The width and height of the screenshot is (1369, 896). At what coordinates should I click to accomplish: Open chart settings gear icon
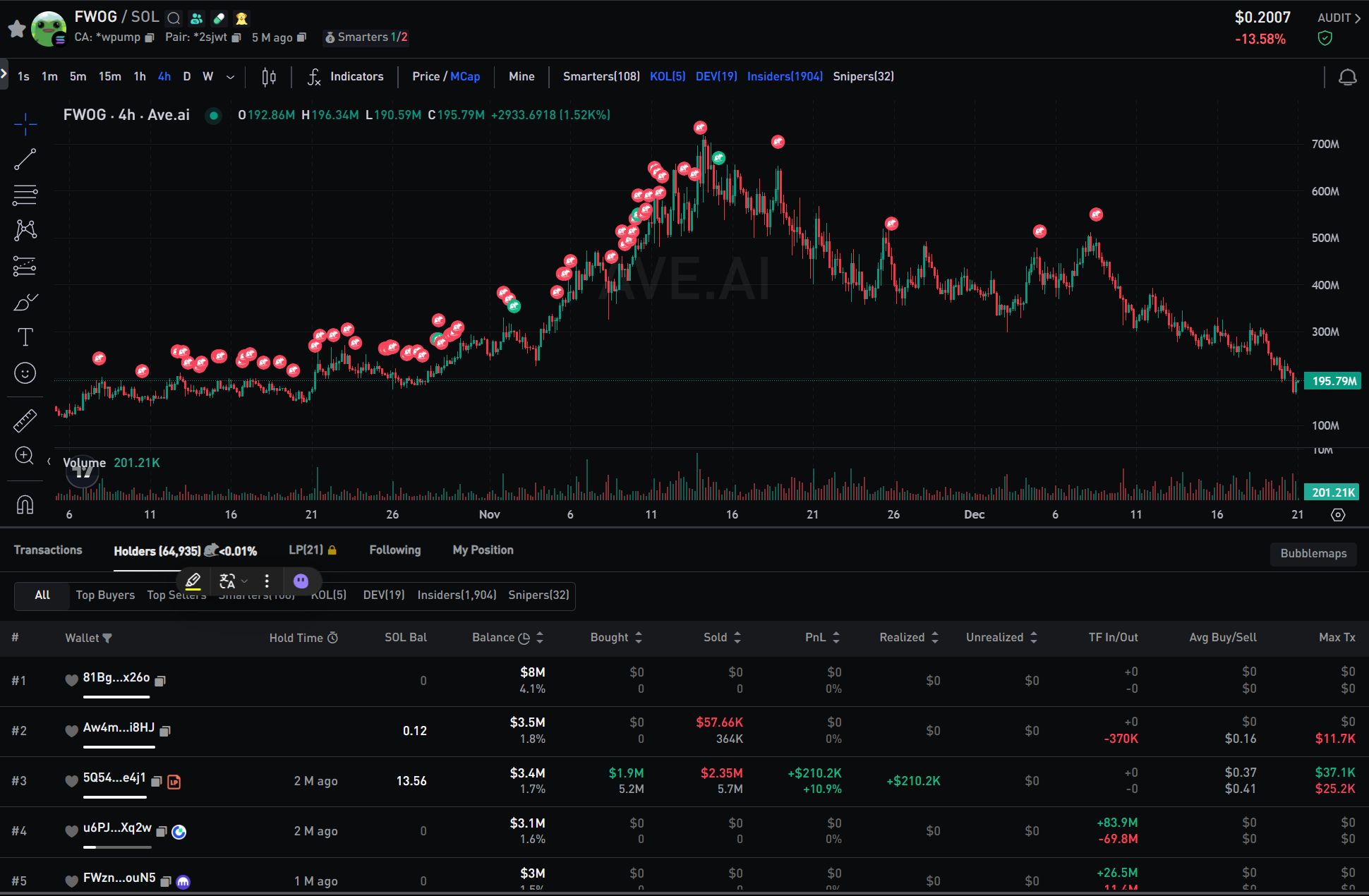[x=1337, y=515]
